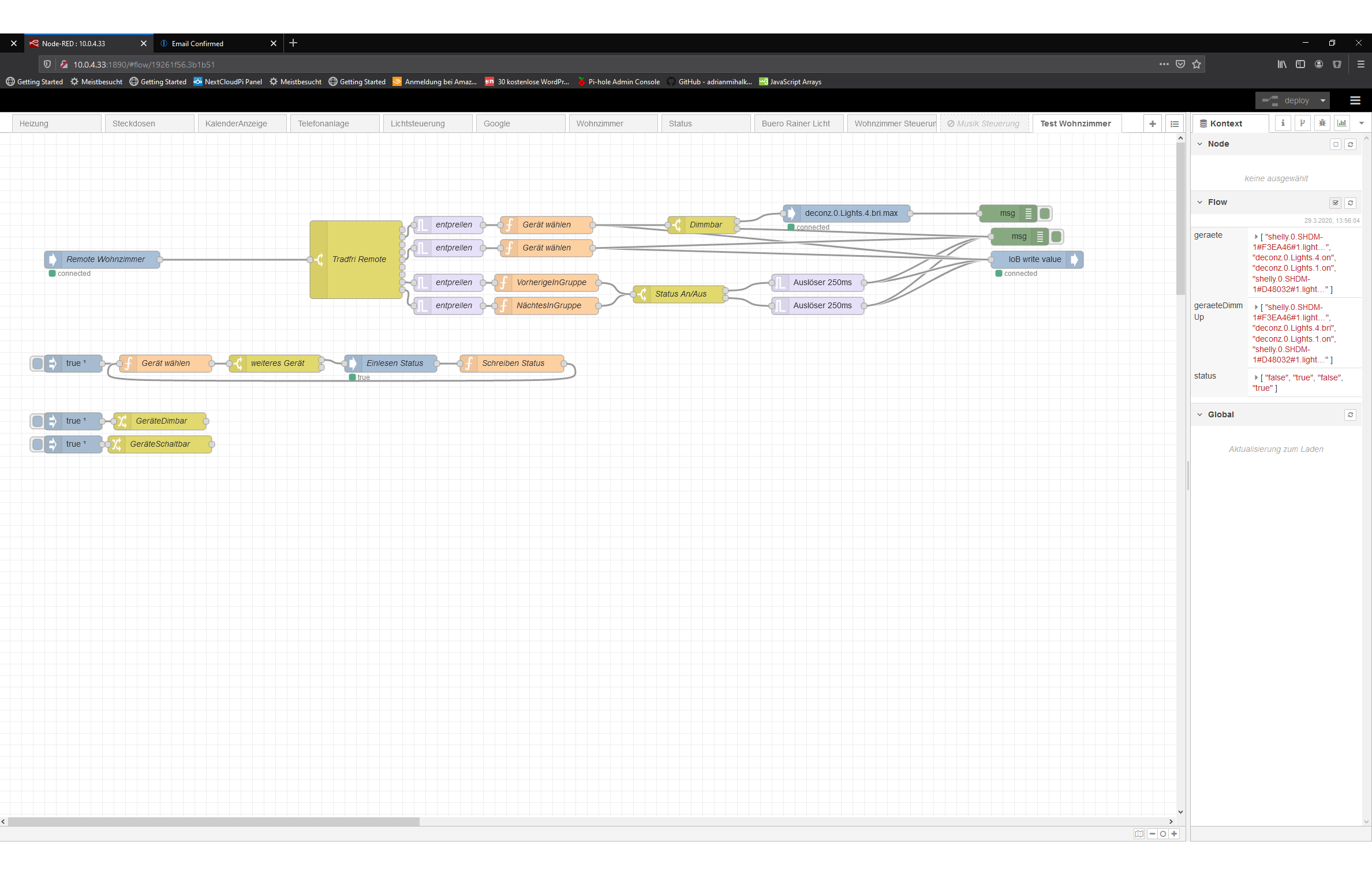Toggle the Node auto-refresh checkbox
Screen dimensions: 1372x875
click(x=1335, y=144)
